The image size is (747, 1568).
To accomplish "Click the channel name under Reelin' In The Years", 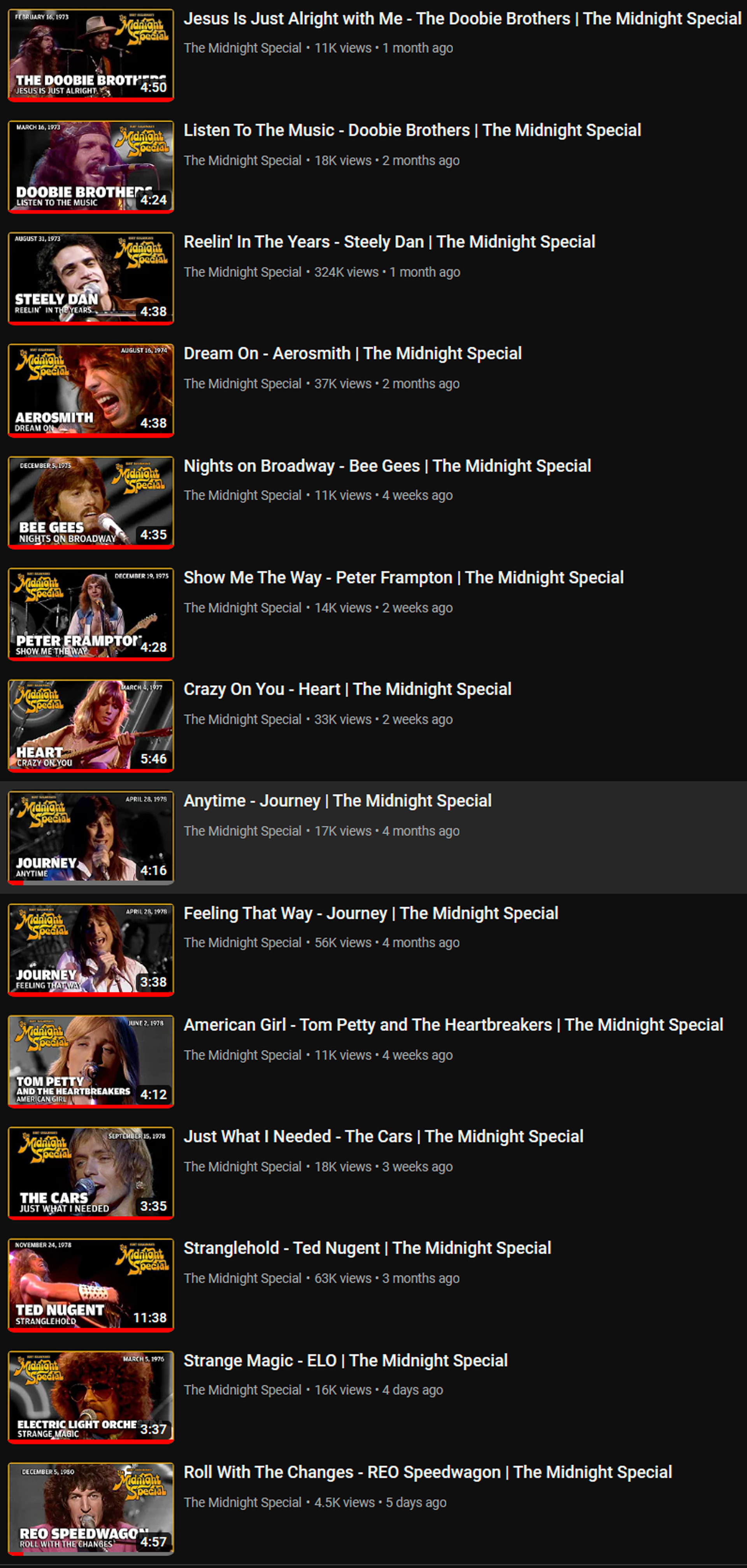I will click(x=242, y=272).
